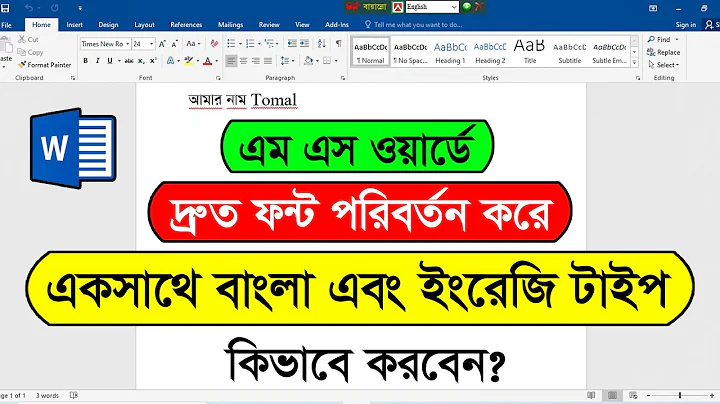Screen dimensions: 720x404
Task: Align paragraph text to the right
Action: [x=256, y=61]
